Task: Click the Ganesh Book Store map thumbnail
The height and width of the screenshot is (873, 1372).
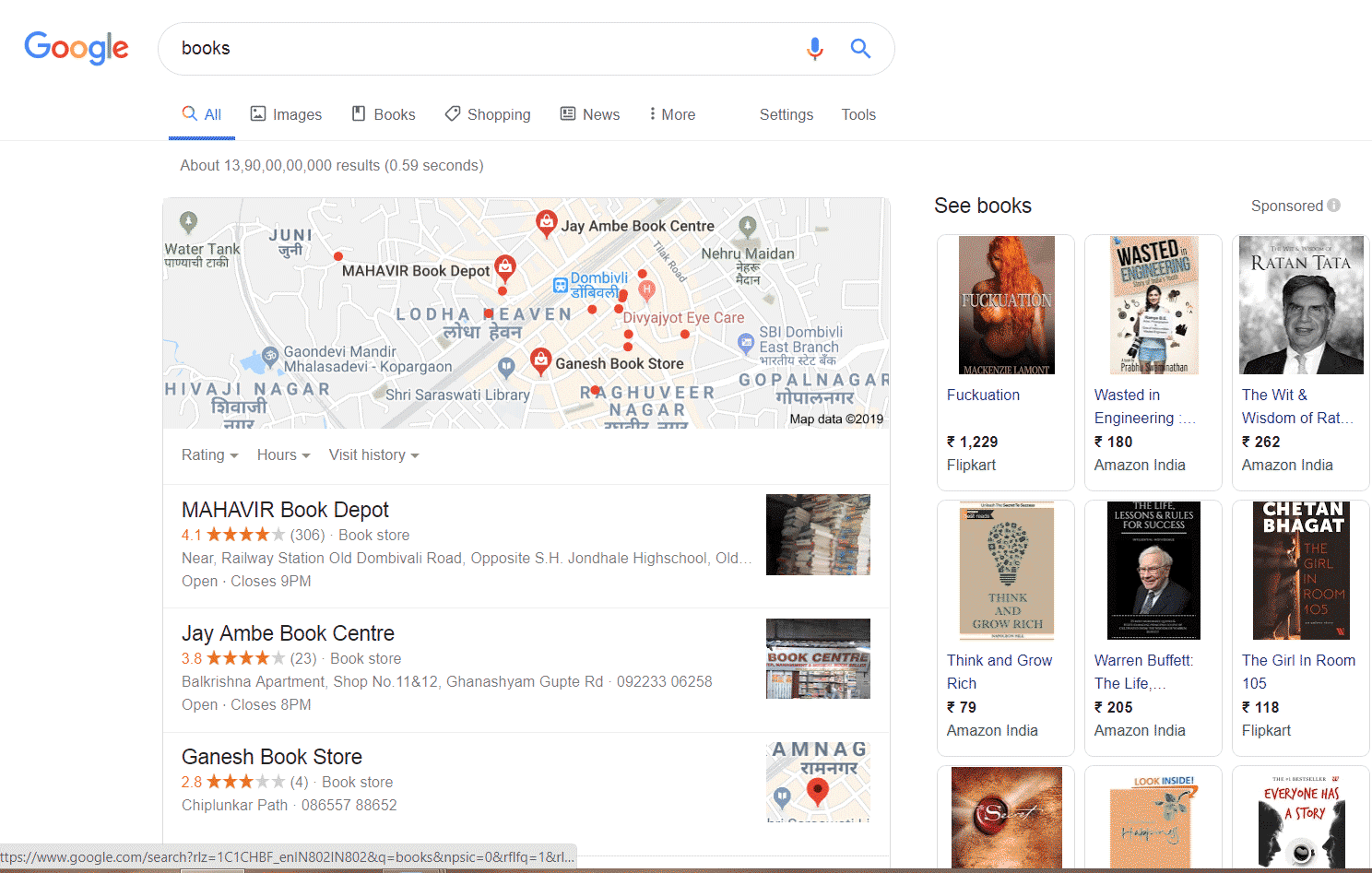Action: pyautogui.click(x=818, y=782)
